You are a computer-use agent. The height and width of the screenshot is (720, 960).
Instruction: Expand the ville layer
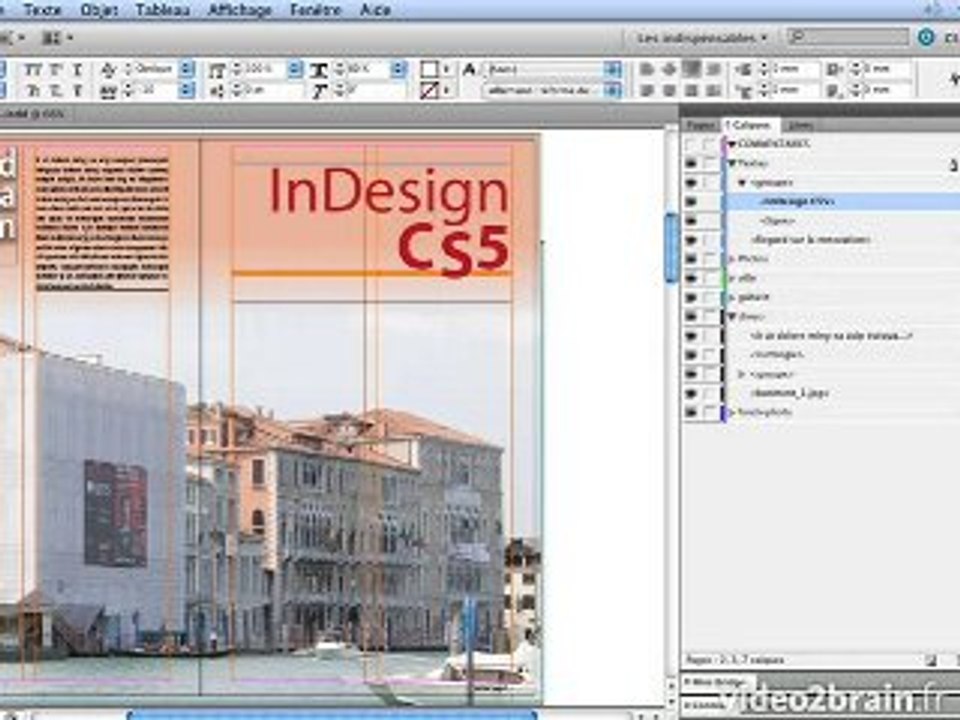click(732, 278)
